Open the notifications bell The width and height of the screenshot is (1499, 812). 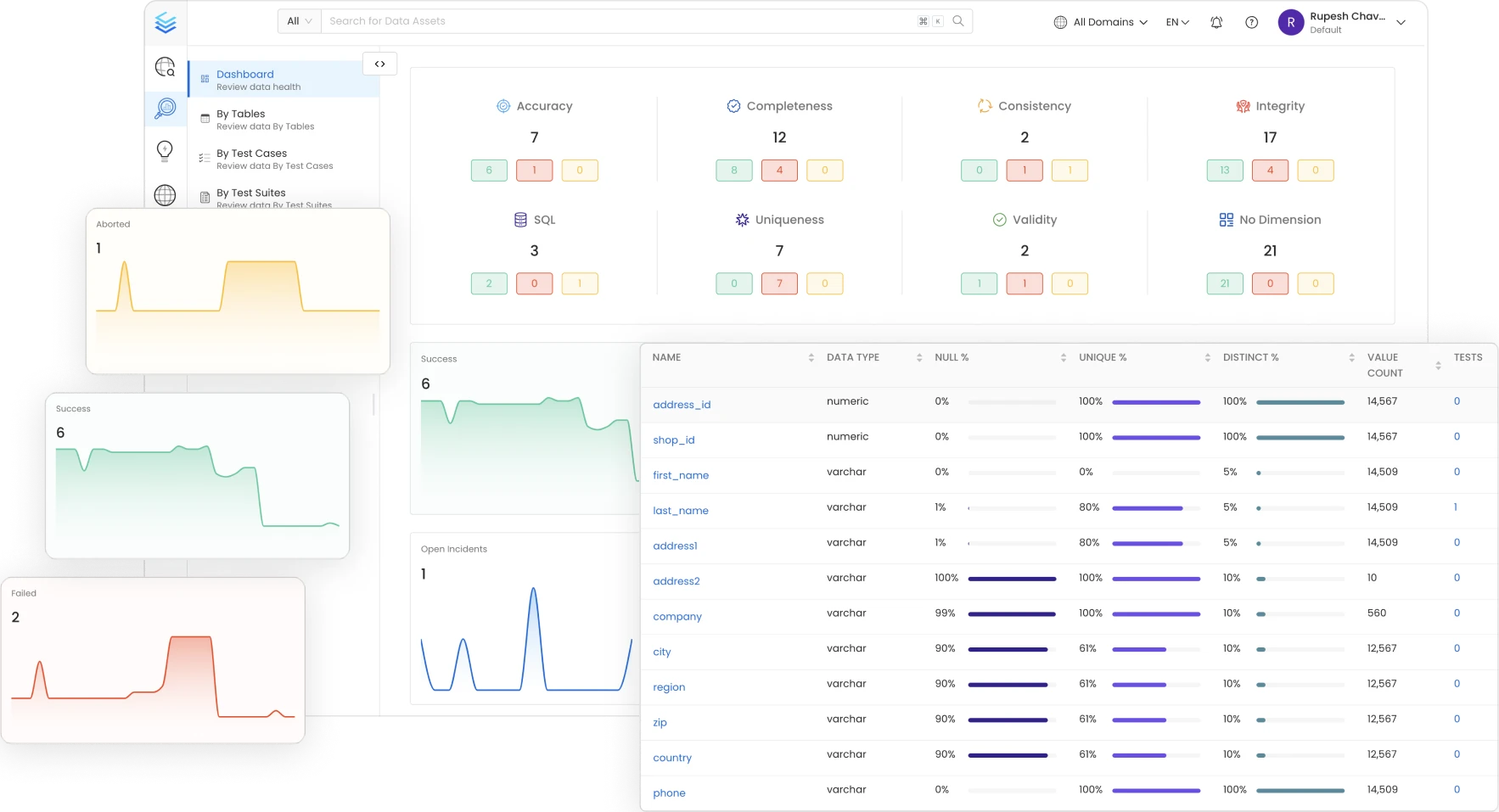[x=1216, y=22]
